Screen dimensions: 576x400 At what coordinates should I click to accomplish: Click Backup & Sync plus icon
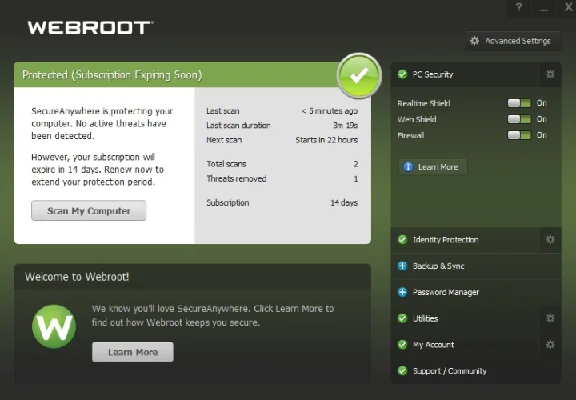pos(402,266)
